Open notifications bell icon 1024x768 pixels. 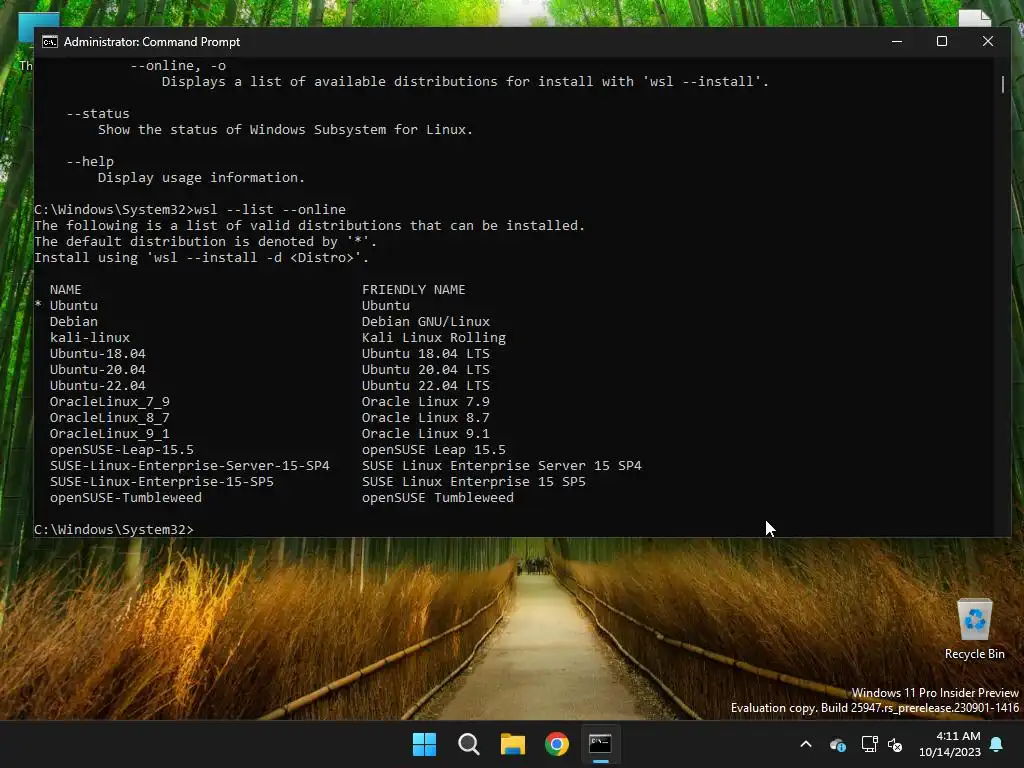[997, 744]
